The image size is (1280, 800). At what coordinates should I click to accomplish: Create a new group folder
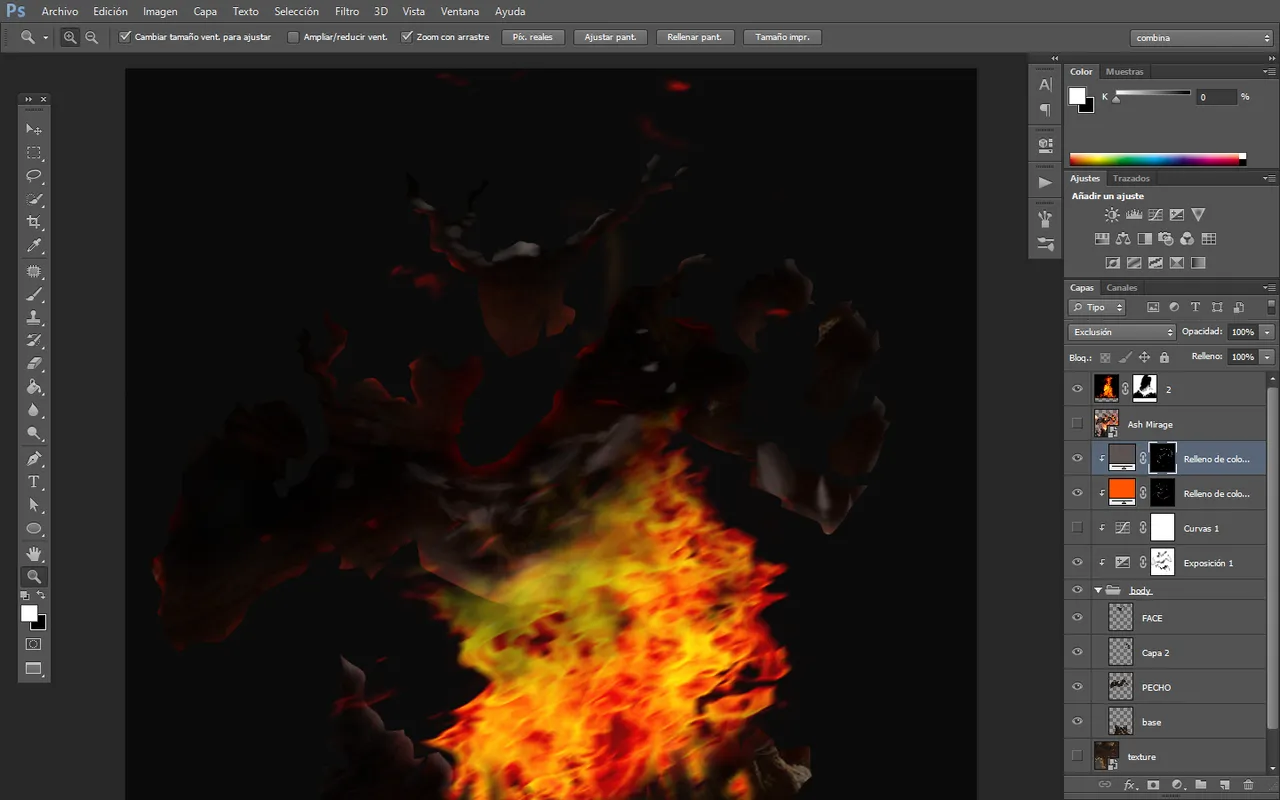tap(1201, 786)
